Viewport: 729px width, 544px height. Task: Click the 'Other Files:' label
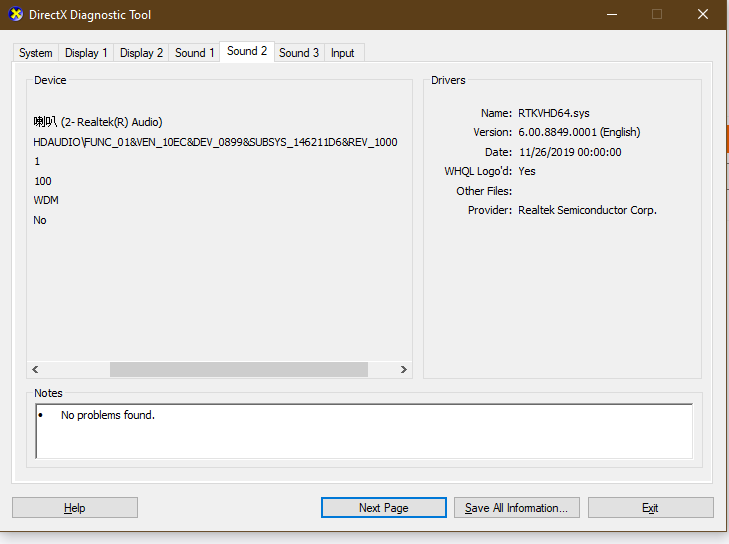point(484,191)
